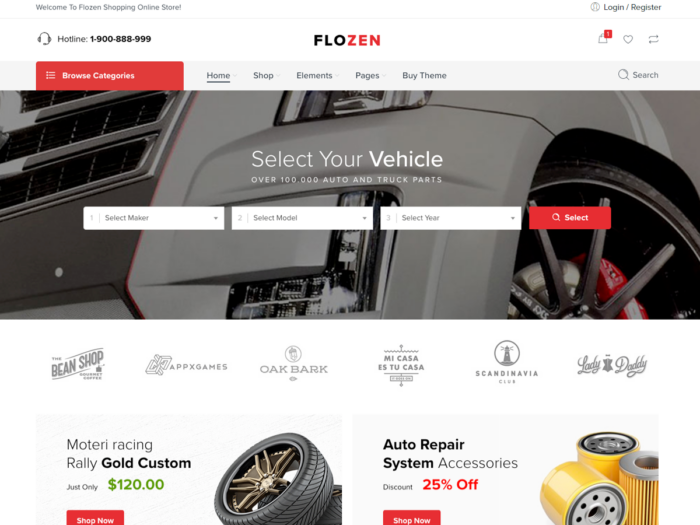The width and height of the screenshot is (700, 525).
Task: Click the FLOZEN site logo
Action: pyautogui.click(x=347, y=40)
